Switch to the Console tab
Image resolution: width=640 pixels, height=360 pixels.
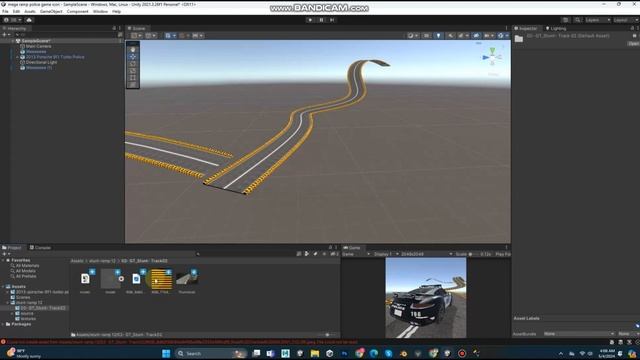coord(40,247)
